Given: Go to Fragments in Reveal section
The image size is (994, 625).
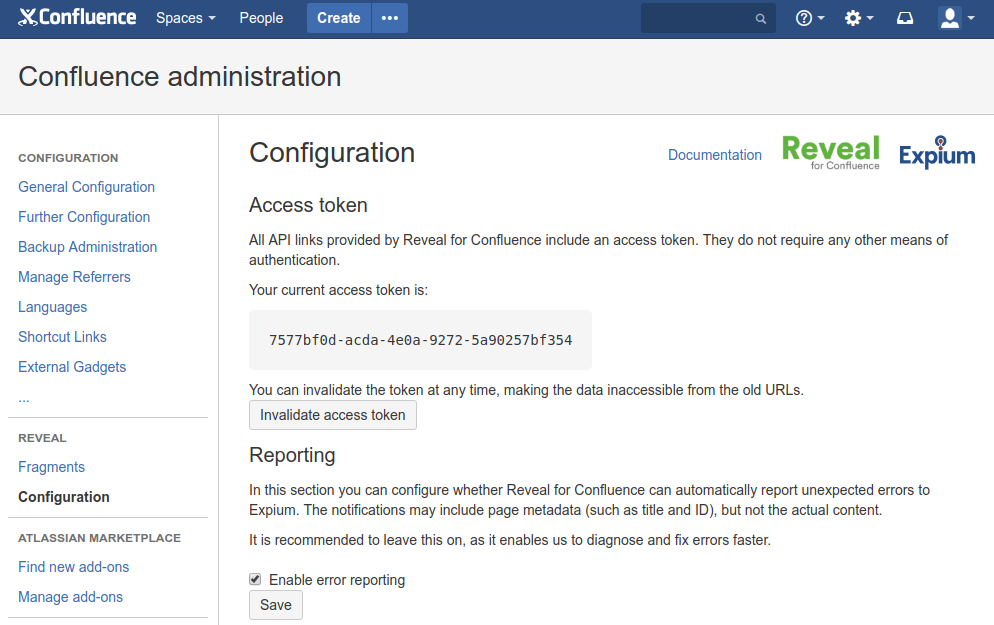Looking at the screenshot, I should coord(51,467).
